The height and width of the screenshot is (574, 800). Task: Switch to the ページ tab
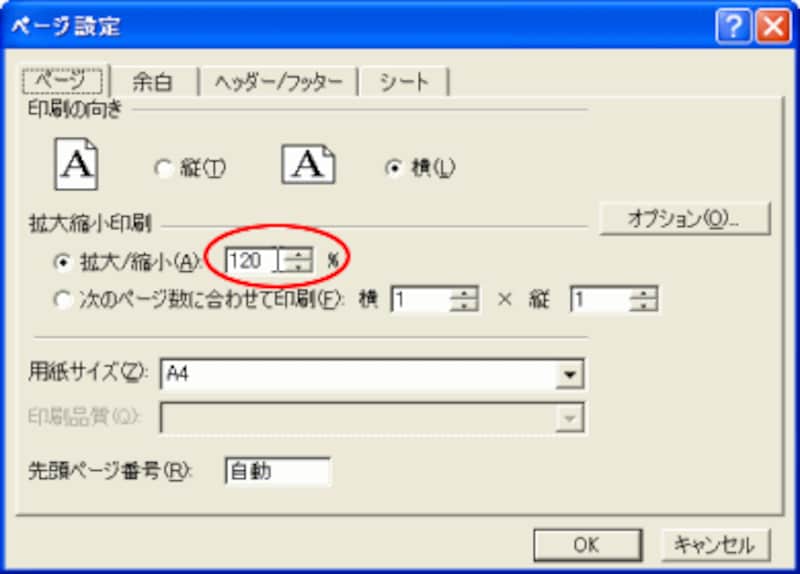(62, 80)
